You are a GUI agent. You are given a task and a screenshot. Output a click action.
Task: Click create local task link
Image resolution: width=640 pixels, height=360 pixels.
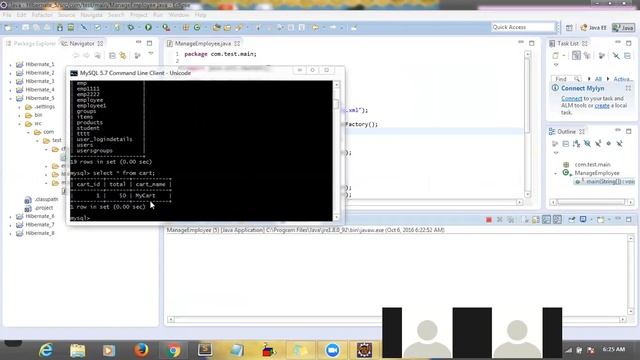pyautogui.click(x=602, y=105)
